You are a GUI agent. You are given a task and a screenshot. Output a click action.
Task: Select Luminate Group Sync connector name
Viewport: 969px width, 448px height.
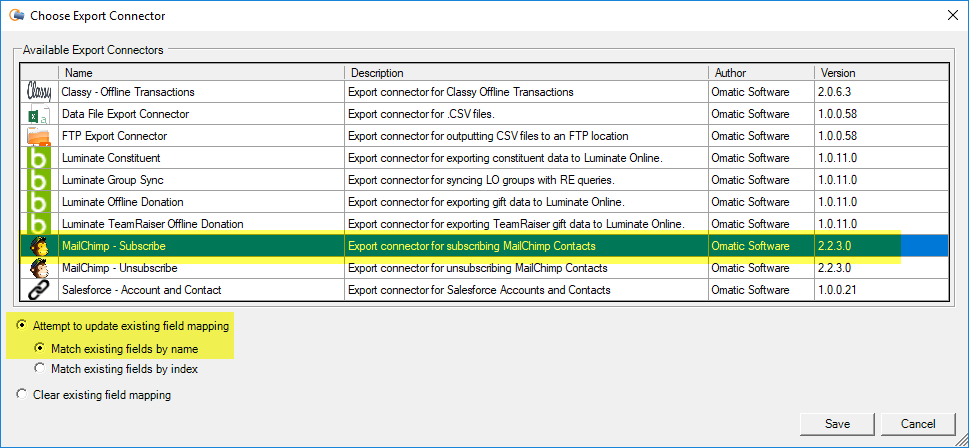pos(112,180)
